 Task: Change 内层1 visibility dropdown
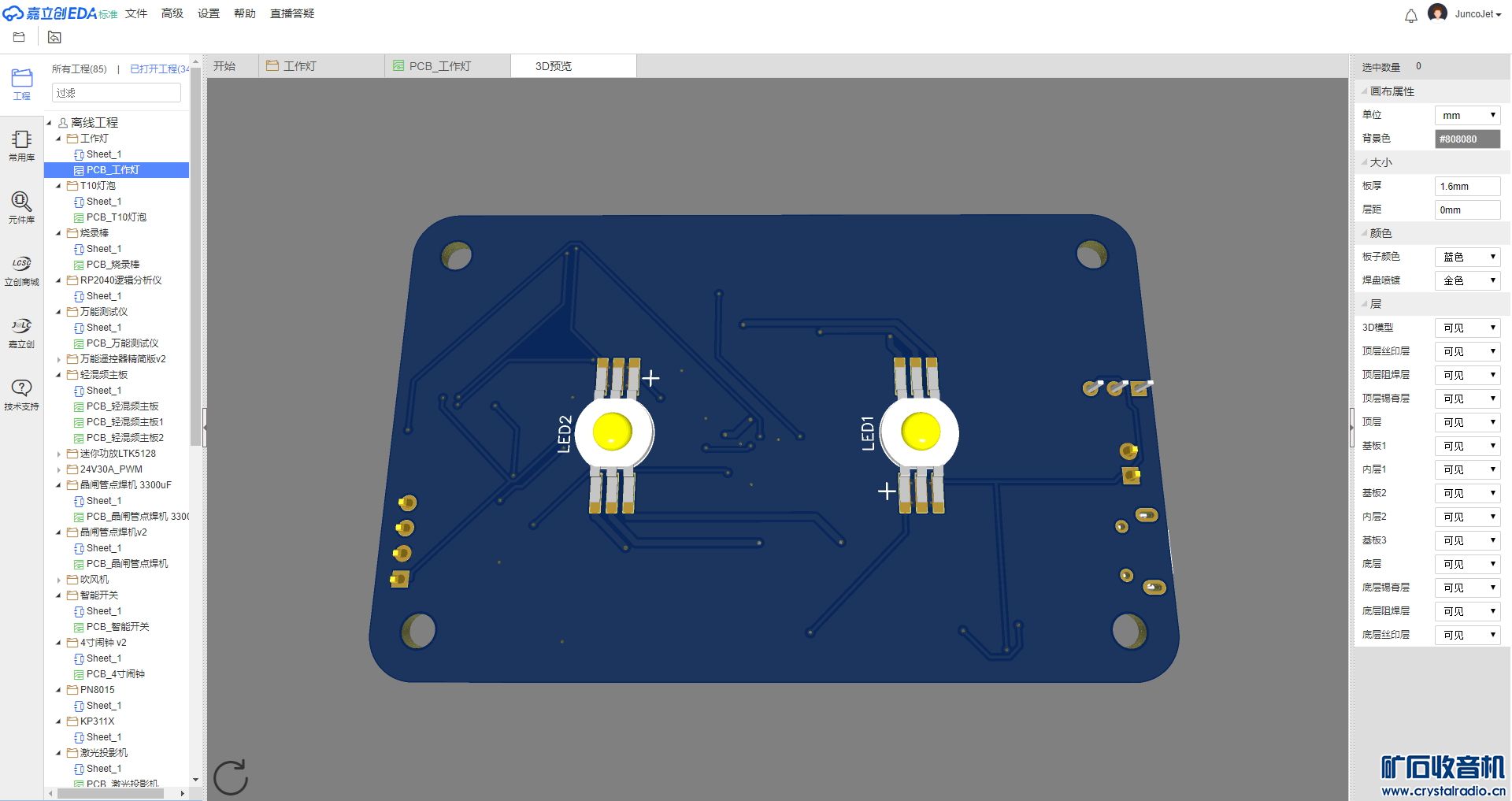pyautogui.click(x=1467, y=469)
